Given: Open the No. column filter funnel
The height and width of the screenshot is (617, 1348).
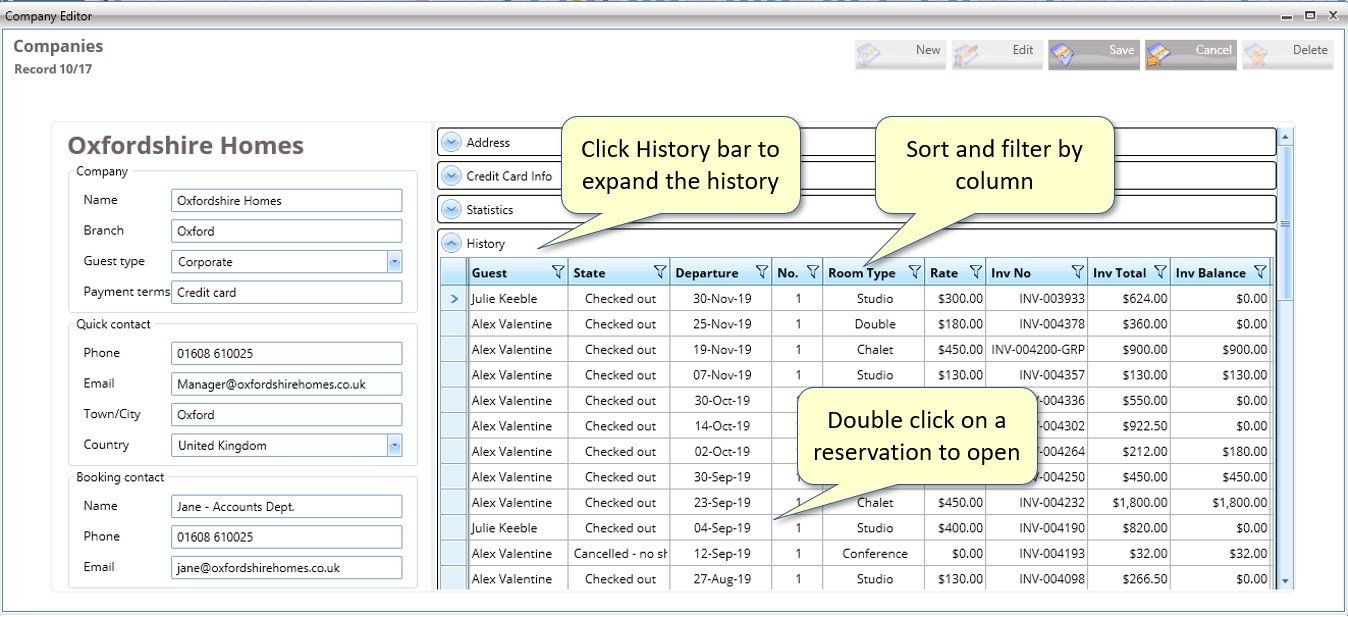Looking at the screenshot, I should (813, 272).
